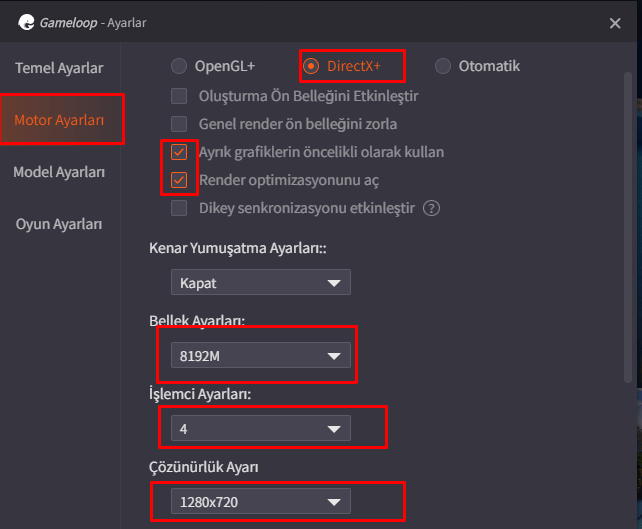Image resolution: width=642 pixels, height=529 pixels.
Task: Select the DirectX+ rendering option
Action: click(x=311, y=66)
